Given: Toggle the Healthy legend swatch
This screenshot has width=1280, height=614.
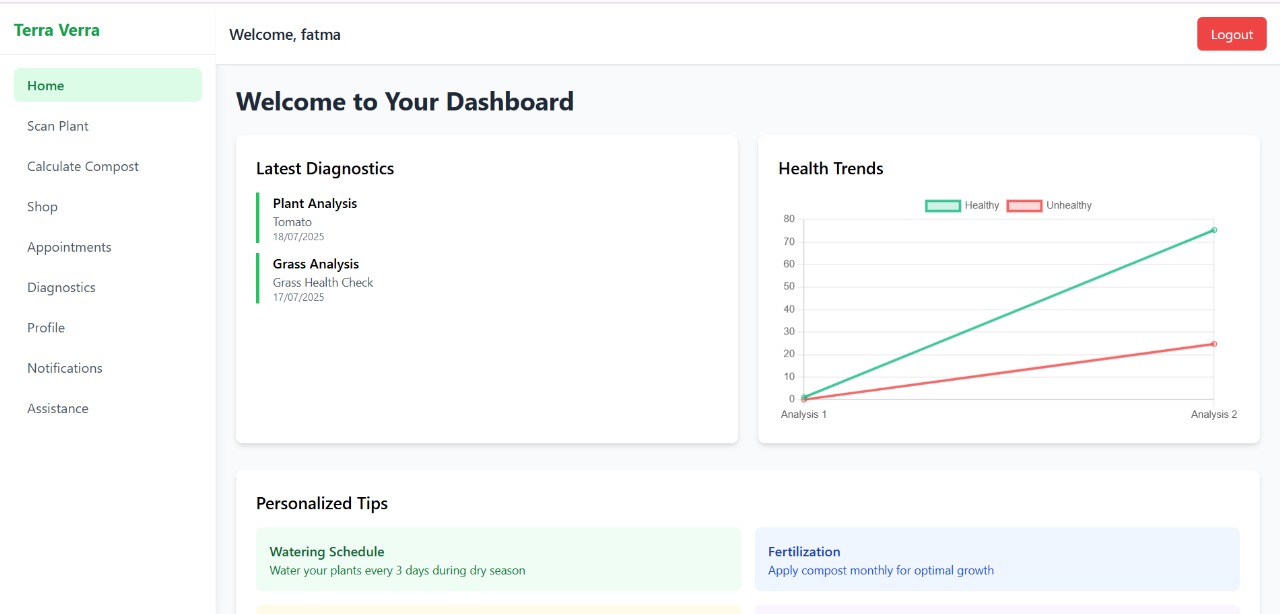Looking at the screenshot, I should tap(943, 205).
